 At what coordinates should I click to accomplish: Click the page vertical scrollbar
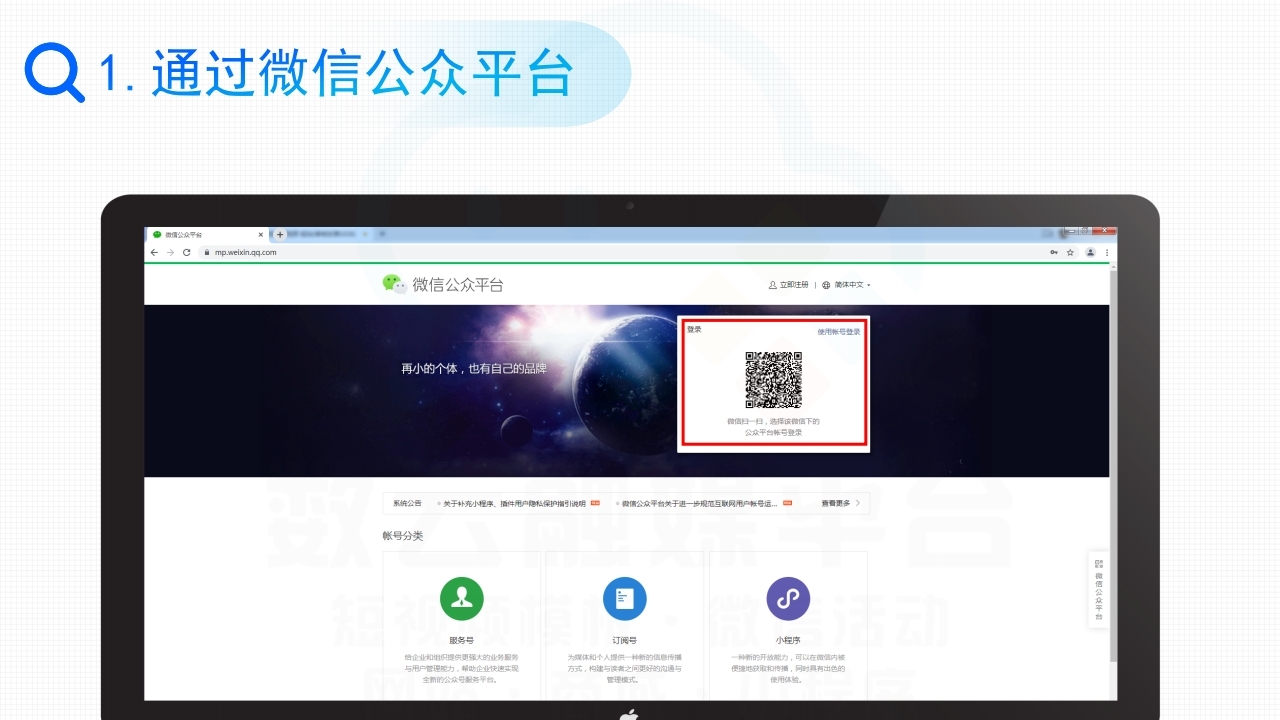click(x=1113, y=465)
